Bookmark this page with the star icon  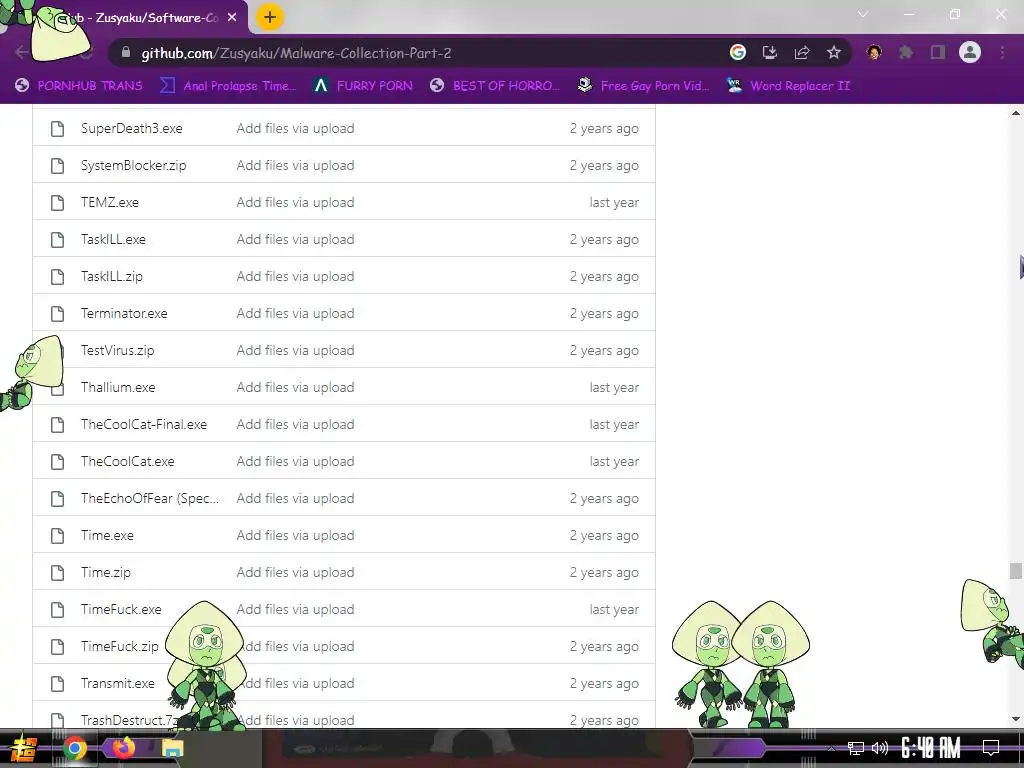tap(834, 53)
